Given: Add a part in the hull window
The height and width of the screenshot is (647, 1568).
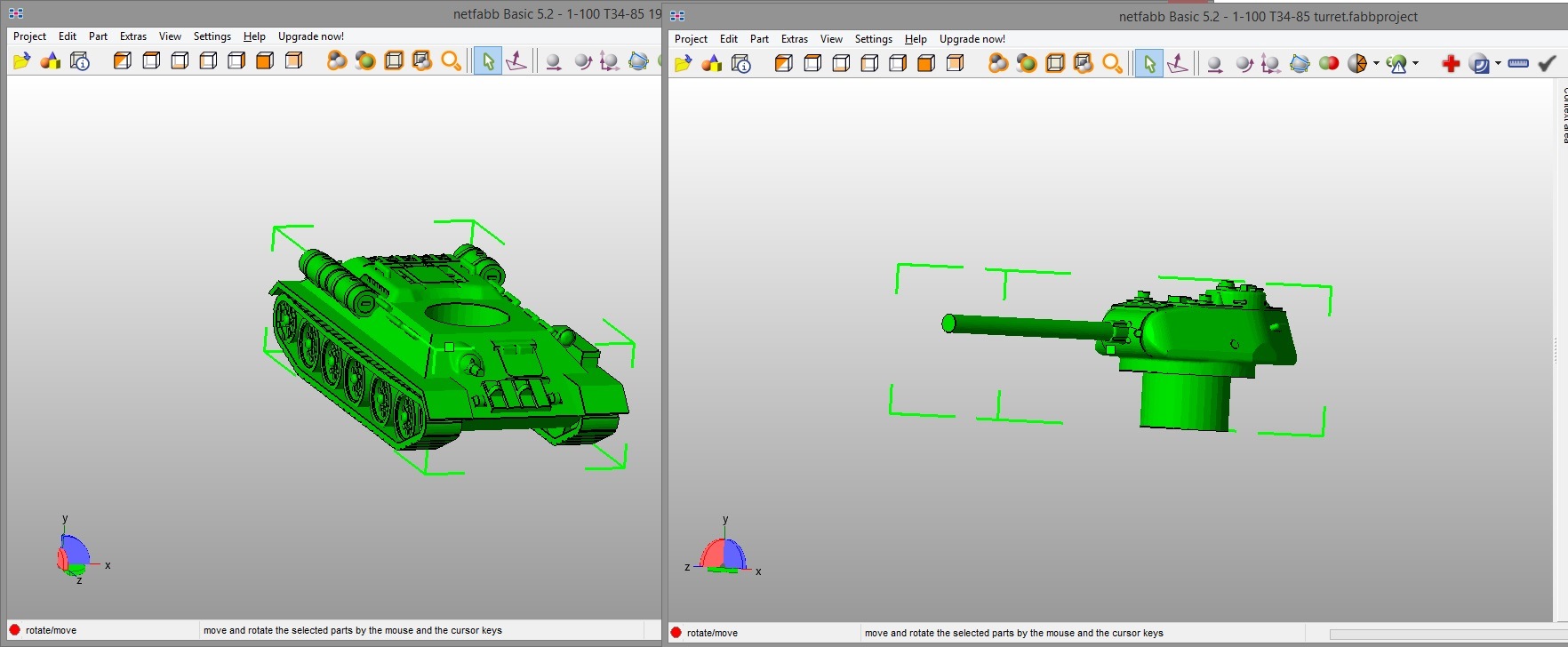Looking at the screenshot, I should [50, 60].
